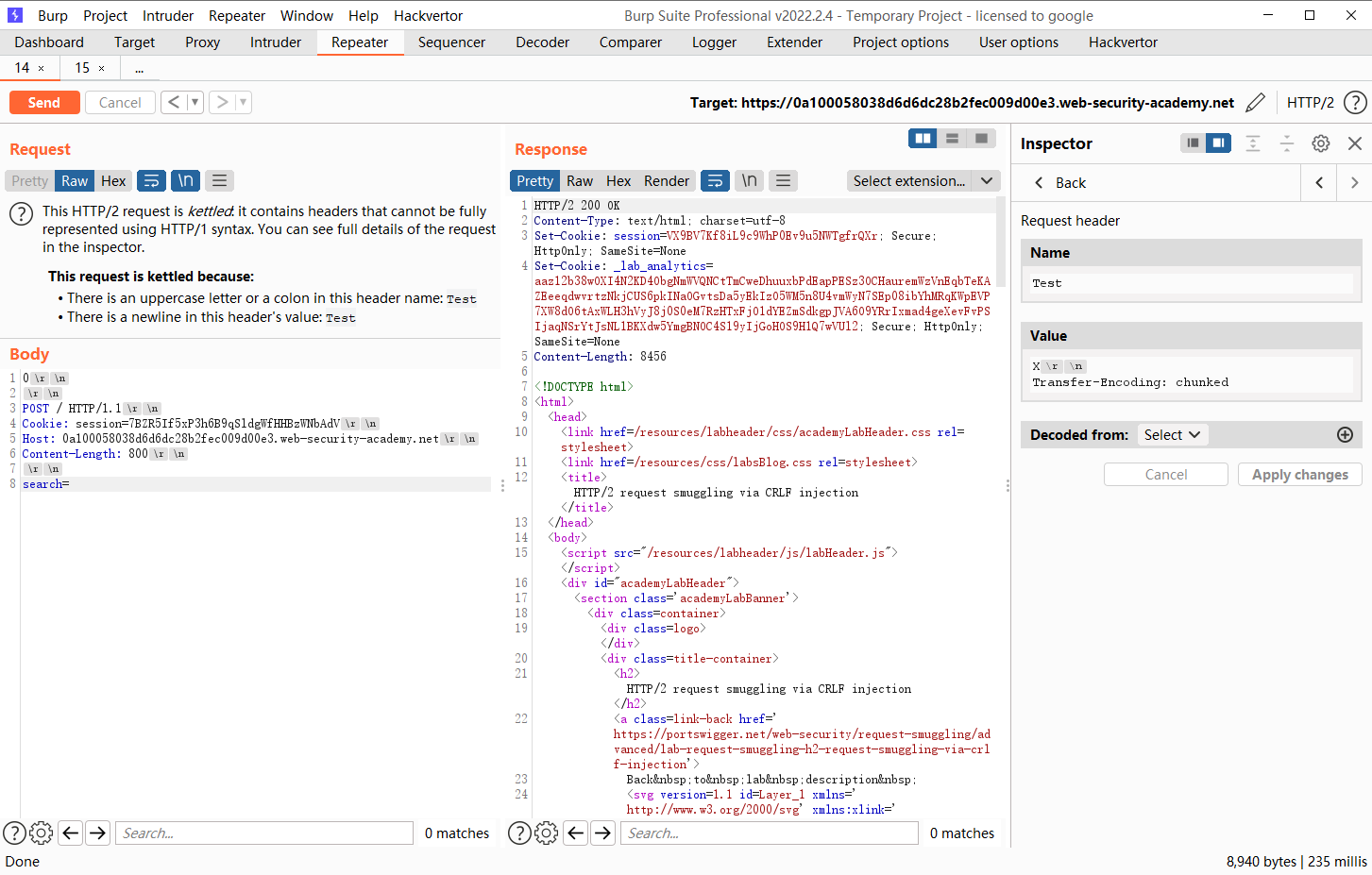
Task: Open Inspector settings gear
Action: tap(1321, 143)
